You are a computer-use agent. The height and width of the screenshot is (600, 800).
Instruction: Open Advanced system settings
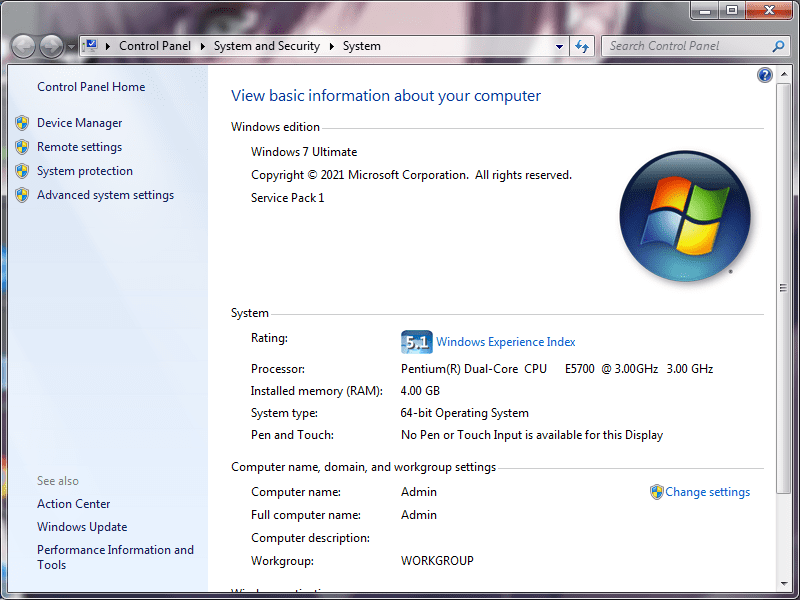105,195
